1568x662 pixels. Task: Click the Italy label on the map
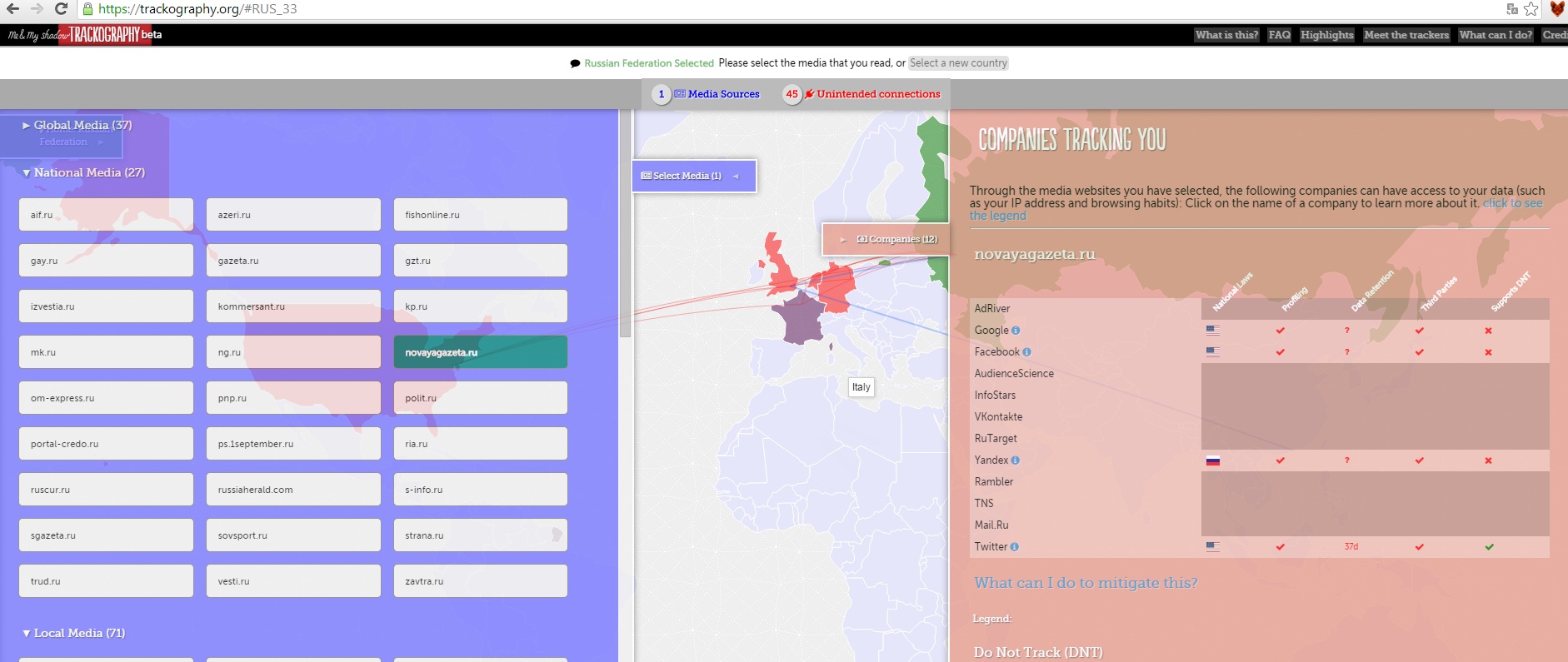pyautogui.click(x=861, y=387)
